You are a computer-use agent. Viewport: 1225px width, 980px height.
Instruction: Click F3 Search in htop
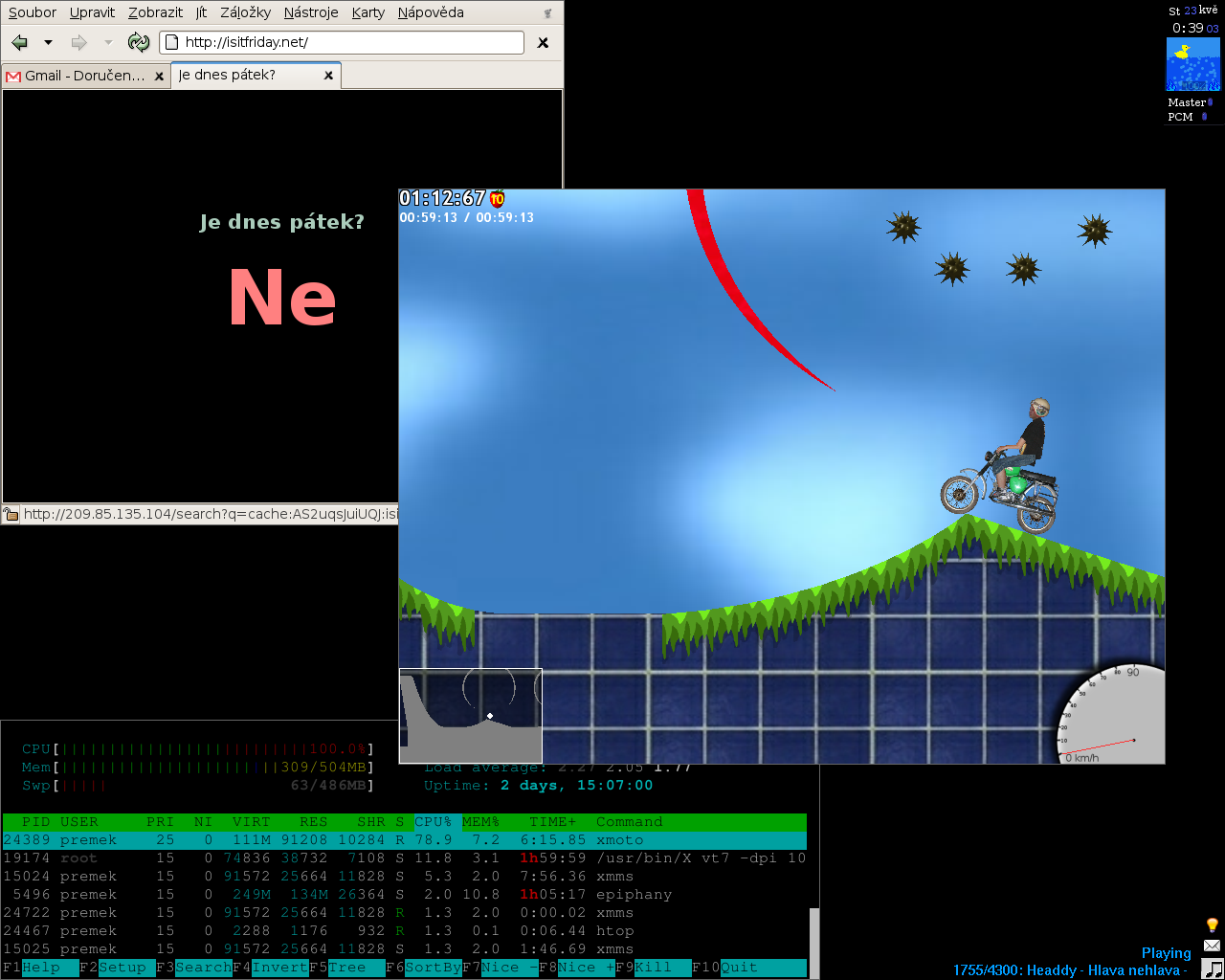[x=193, y=968]
